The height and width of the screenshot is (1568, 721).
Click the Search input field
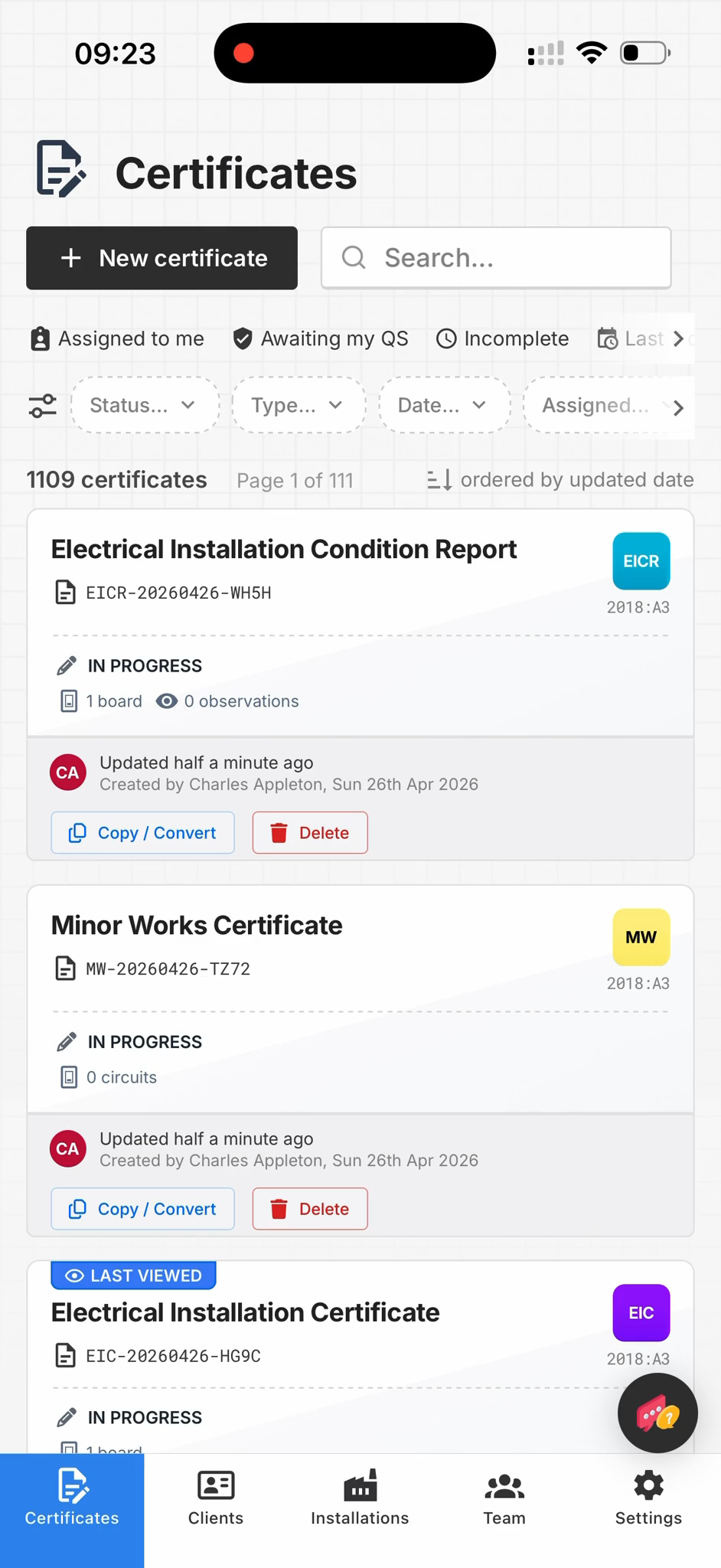pos(496,258)
